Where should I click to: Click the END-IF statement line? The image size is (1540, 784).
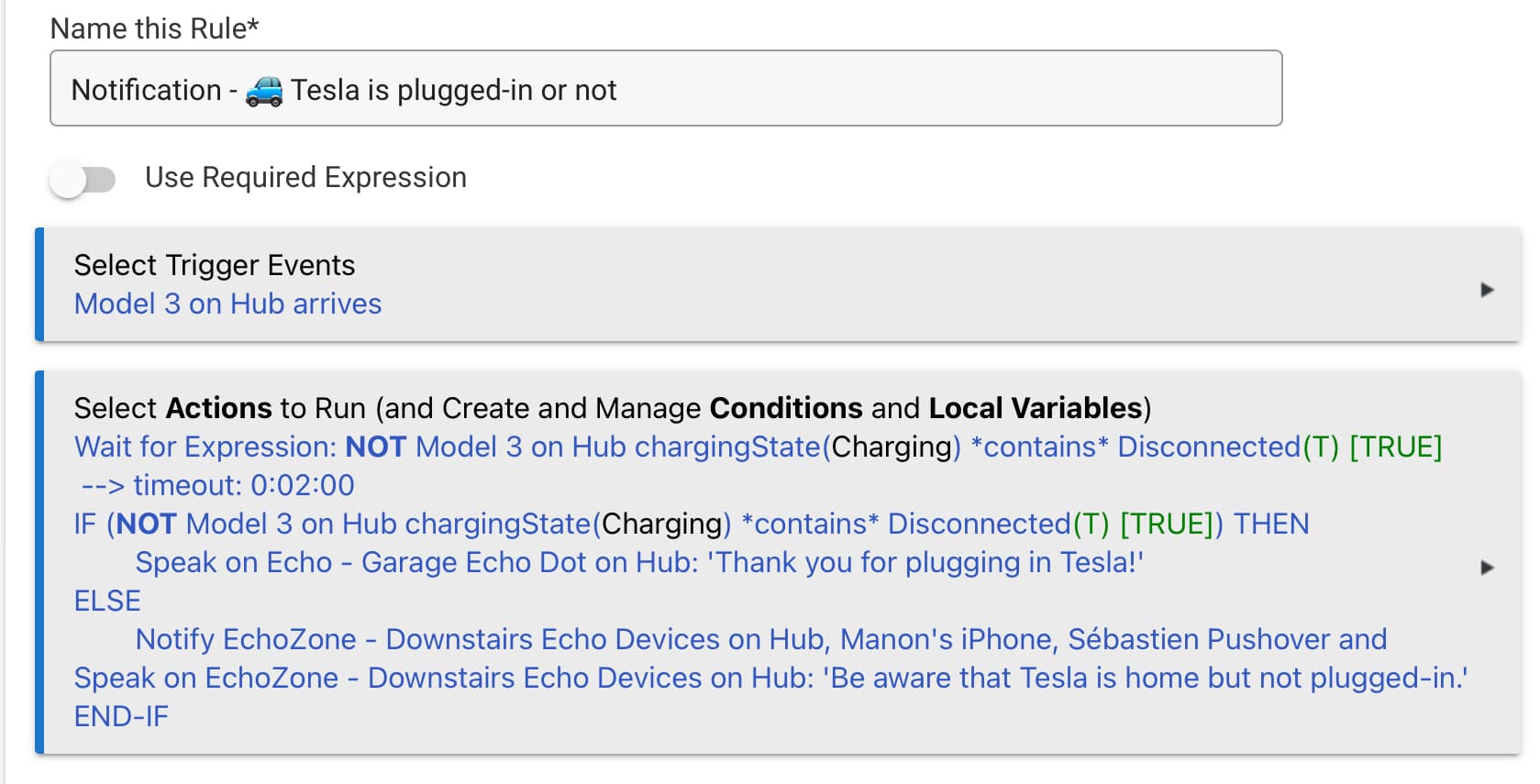click(x=121, y=716)
